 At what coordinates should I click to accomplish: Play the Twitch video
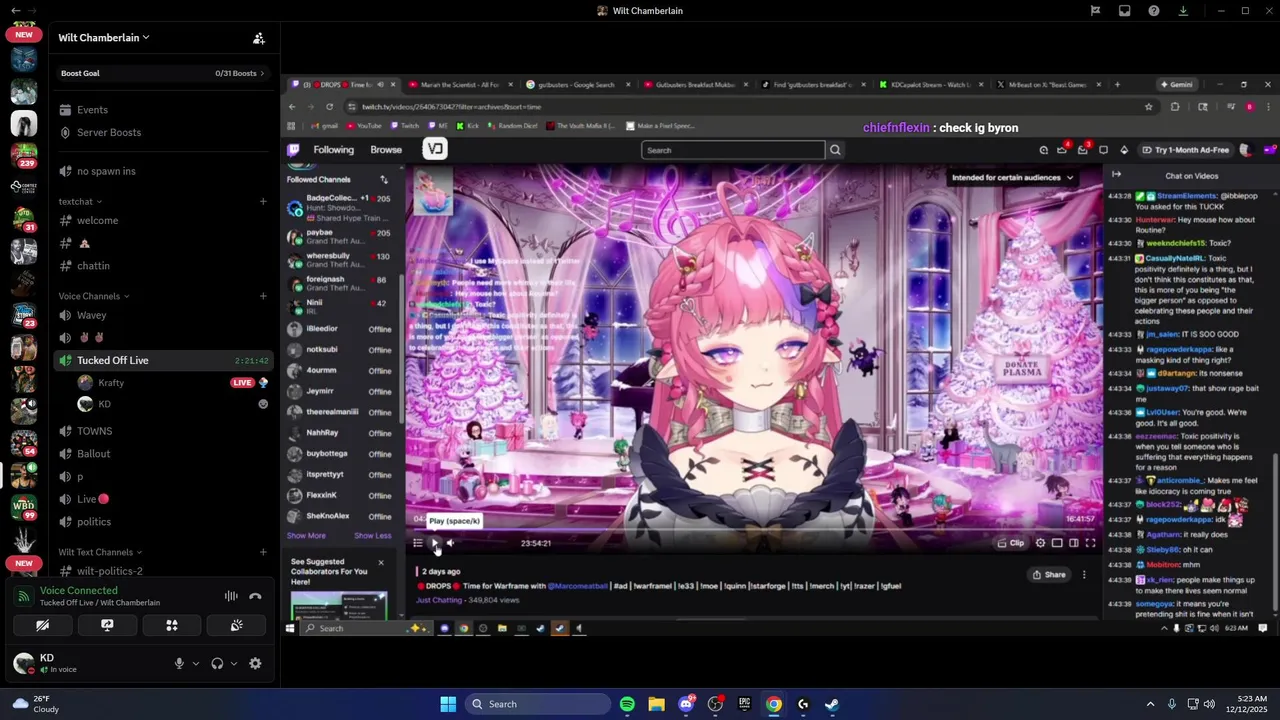[x=434, y=543]
